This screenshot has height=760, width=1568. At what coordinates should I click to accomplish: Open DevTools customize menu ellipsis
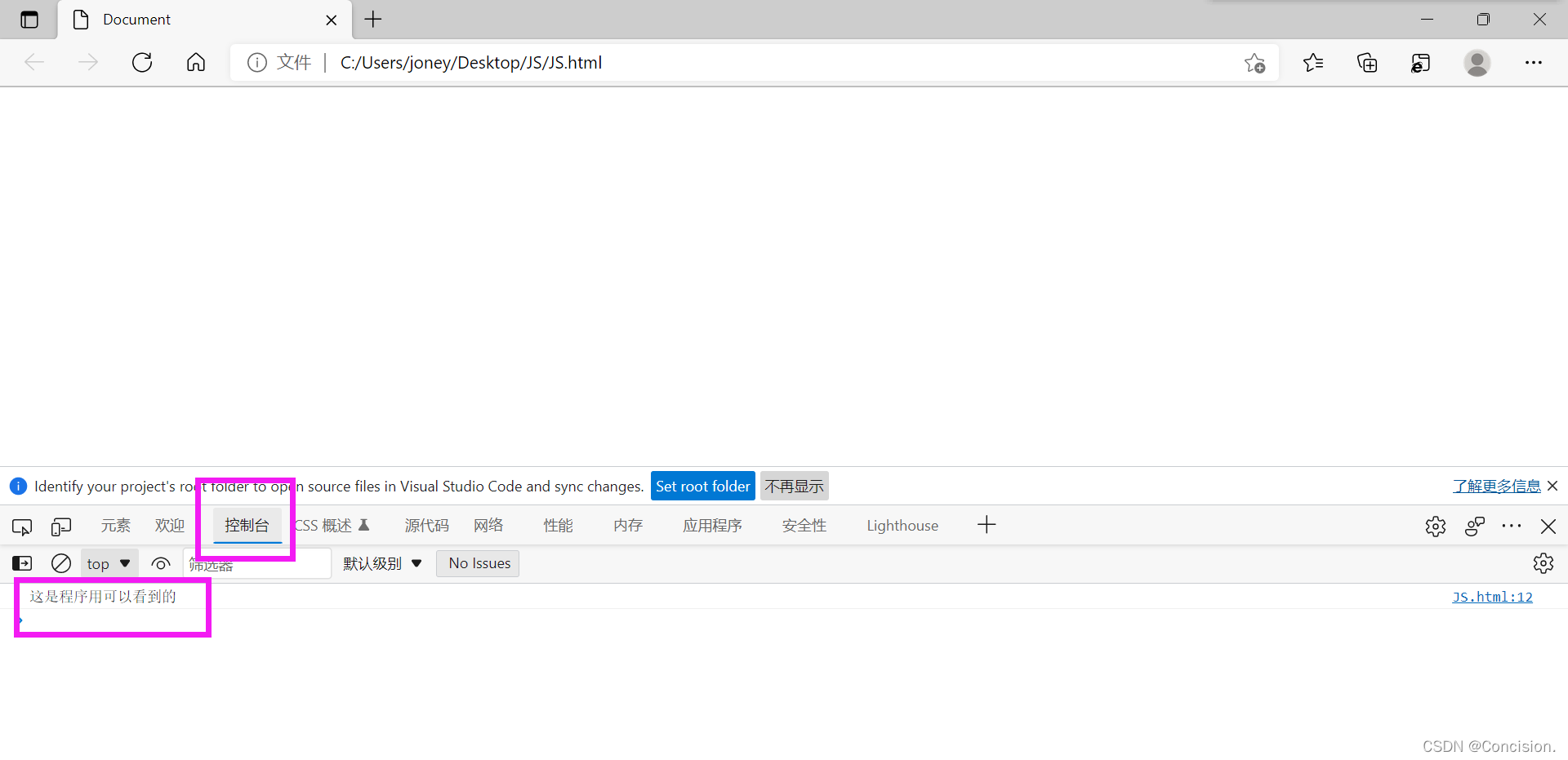(1512, 527)
